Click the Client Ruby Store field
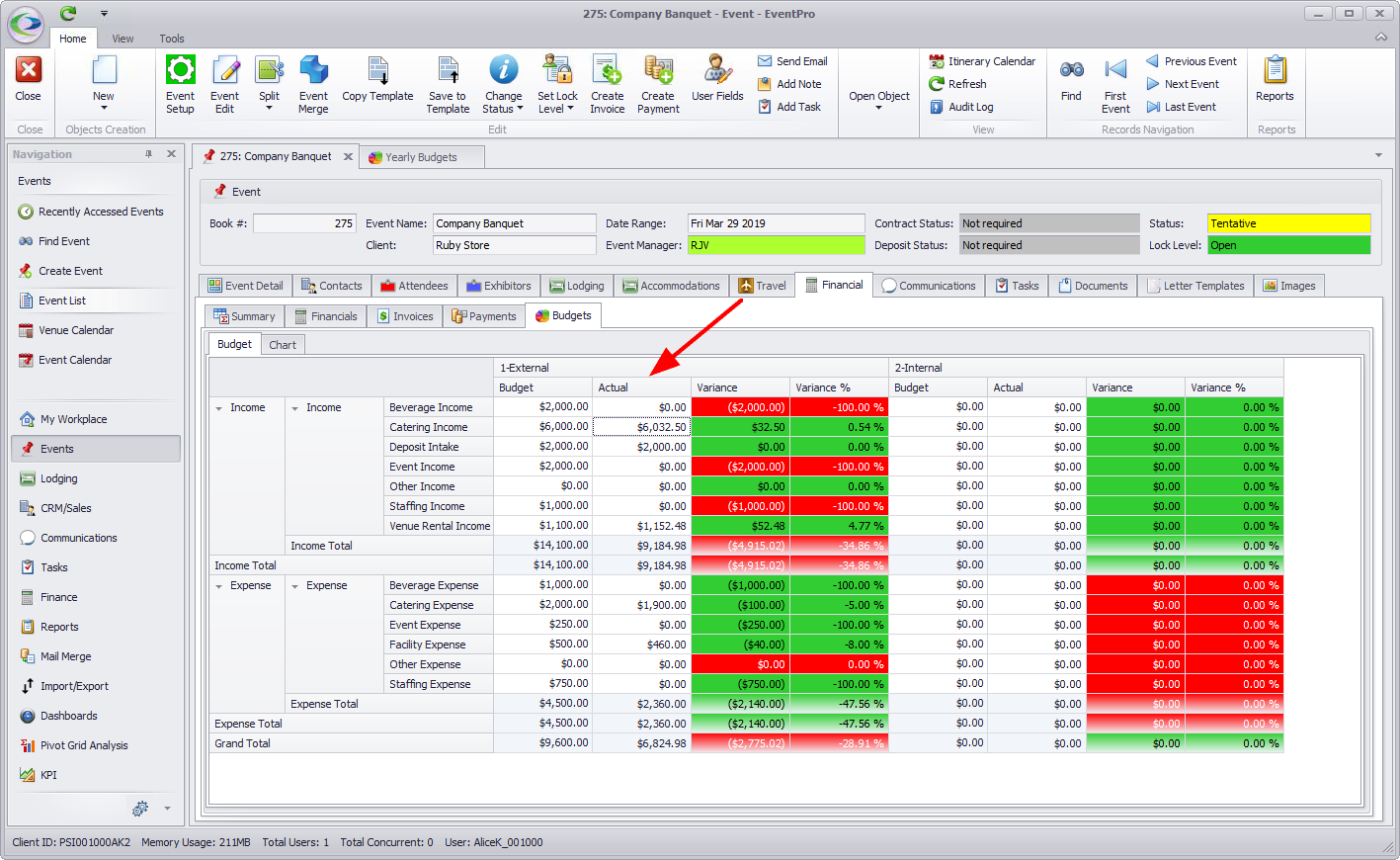Viewport: 1400px width, 860px height. 515,245
